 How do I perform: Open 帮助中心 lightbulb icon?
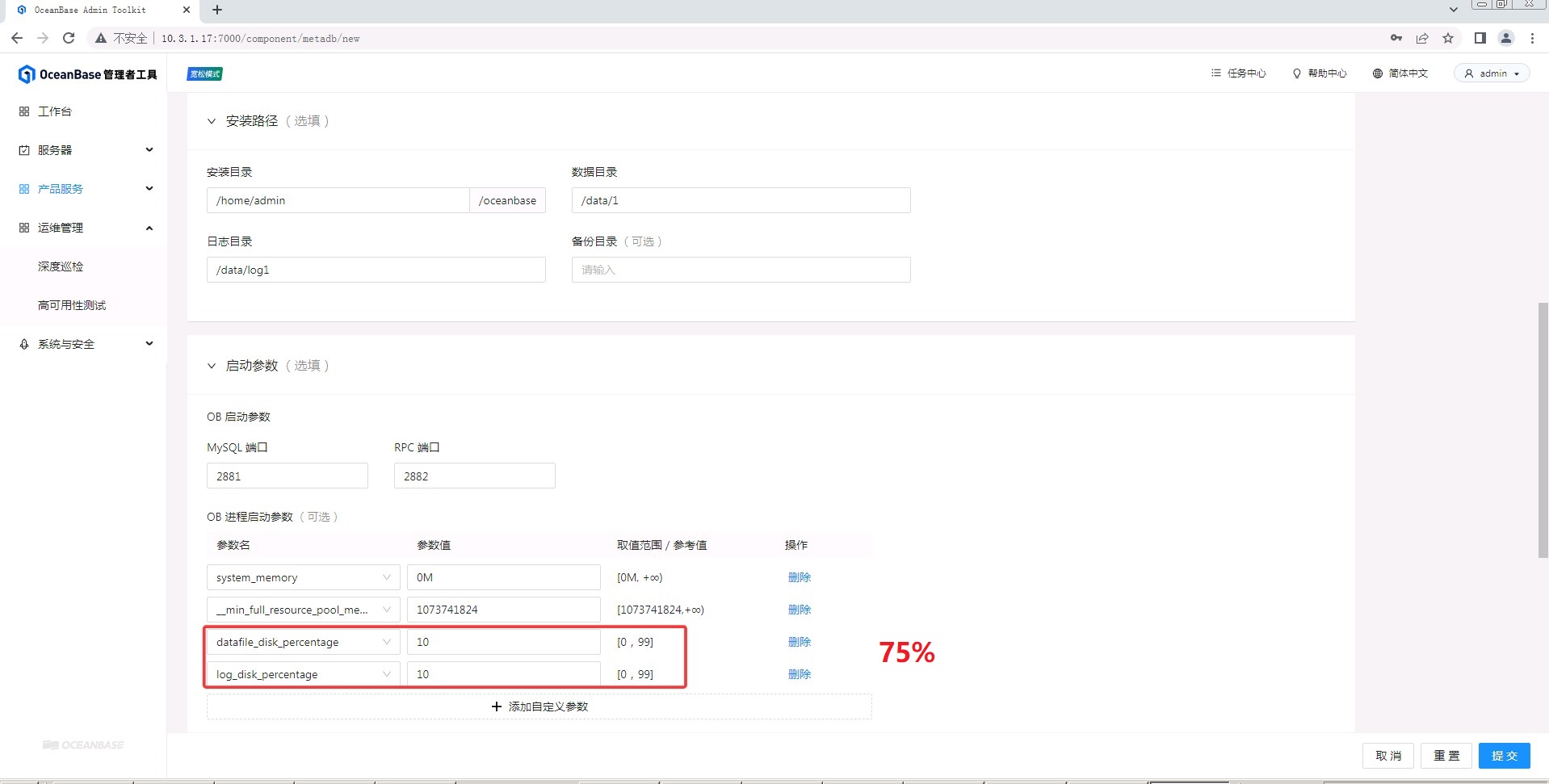point(1297,73)
